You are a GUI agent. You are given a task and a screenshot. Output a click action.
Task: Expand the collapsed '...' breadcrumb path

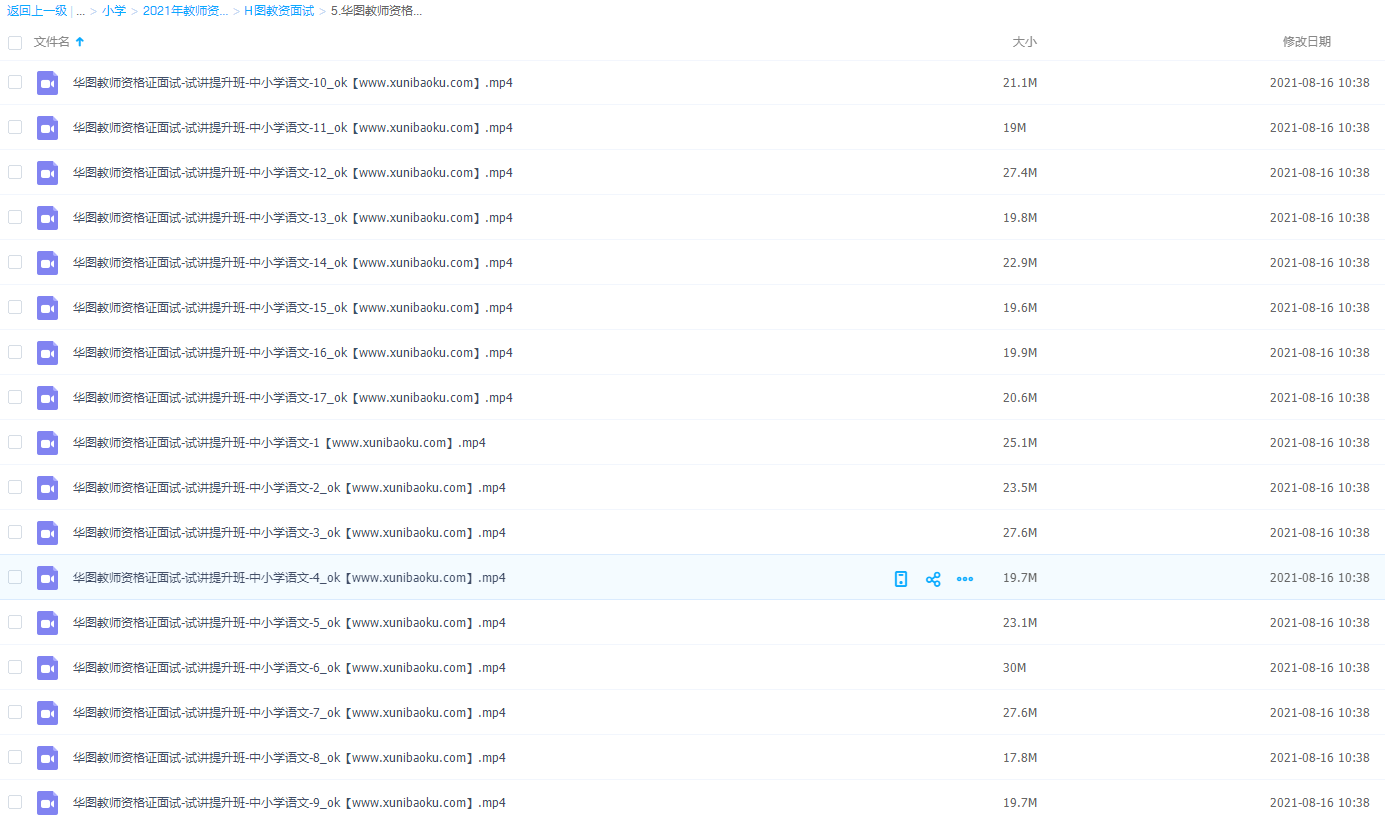pos(80,11)
